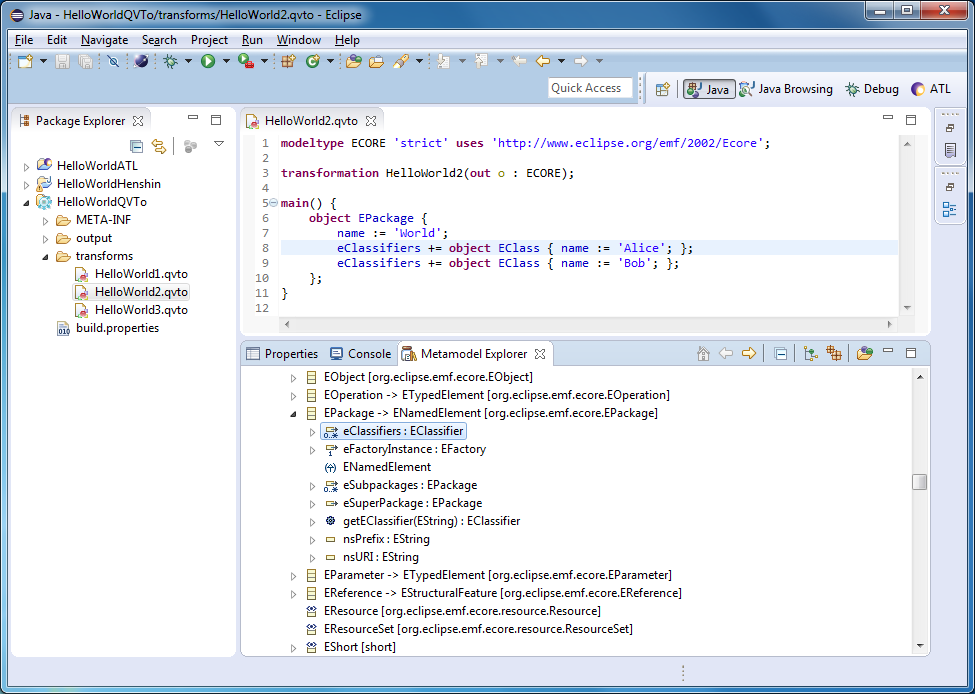Switch to the Java perspective button
975x694 pixels.
(709, 89)
